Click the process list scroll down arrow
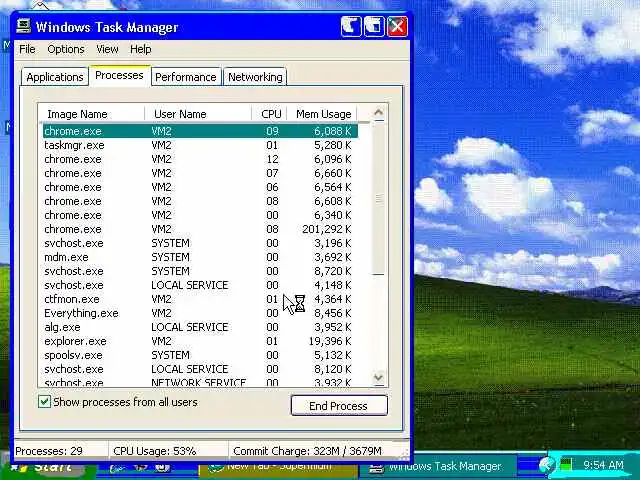Screen dimensions: 640x480 (378, 378)
